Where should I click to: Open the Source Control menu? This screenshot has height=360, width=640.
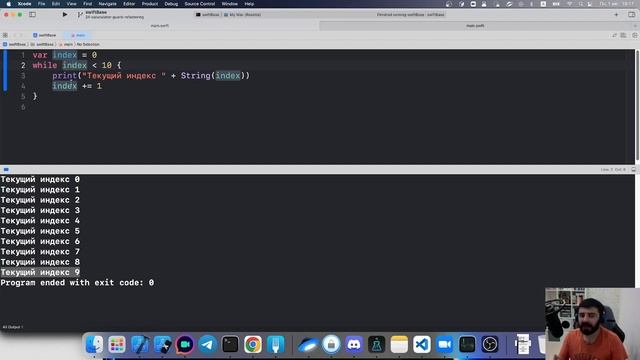[200, 4]
